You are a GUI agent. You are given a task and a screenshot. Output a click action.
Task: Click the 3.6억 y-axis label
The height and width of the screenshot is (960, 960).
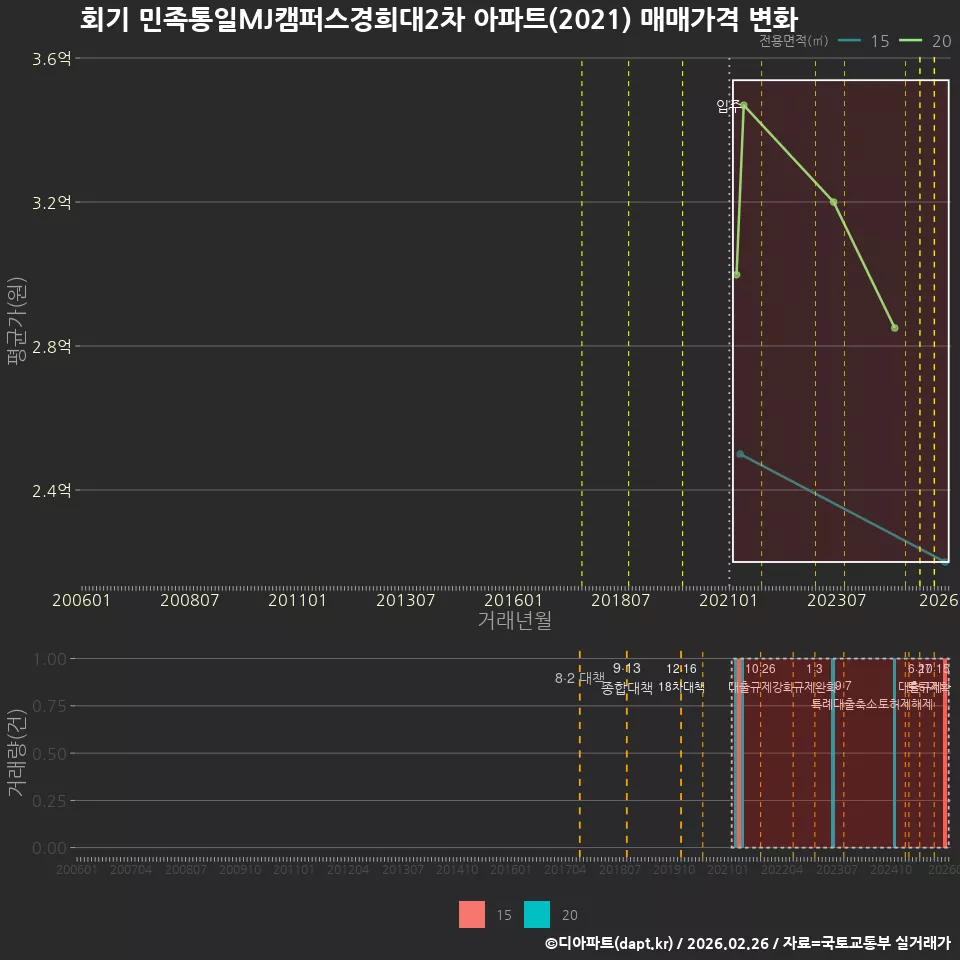(x=52, y=59)
